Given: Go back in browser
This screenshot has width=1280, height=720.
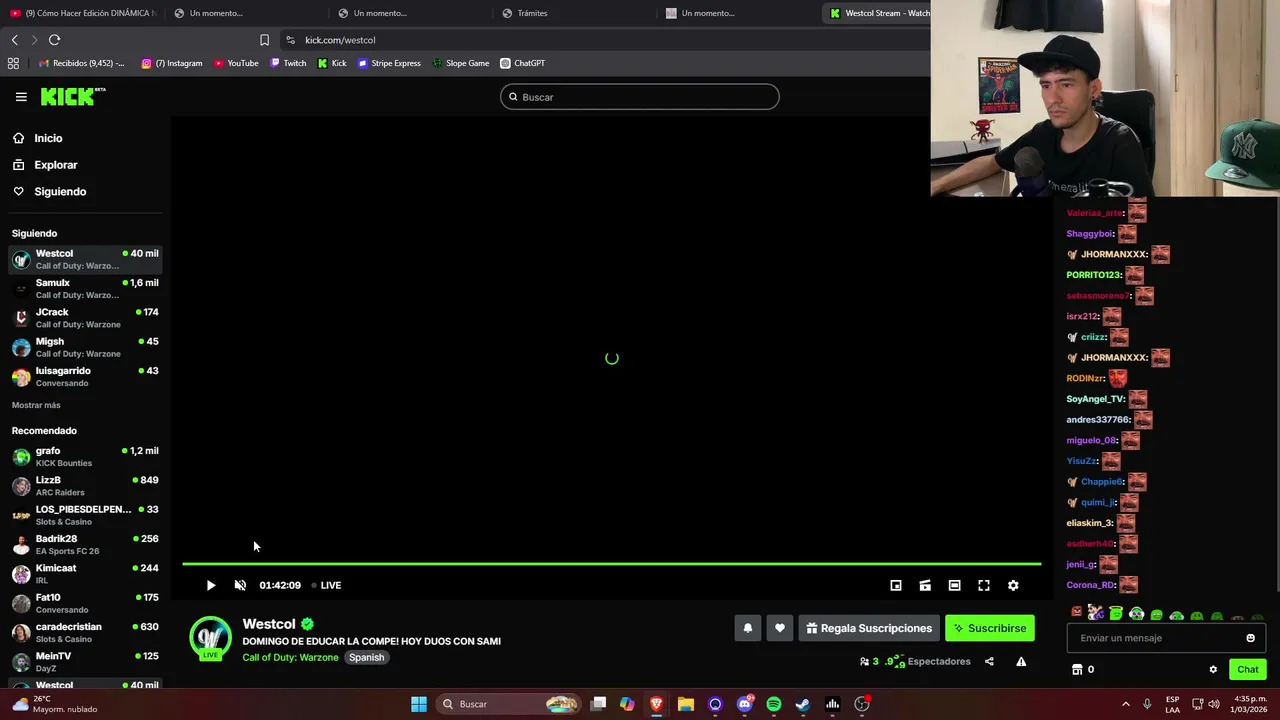Looking at the screenshot, I should coord(14,40).
